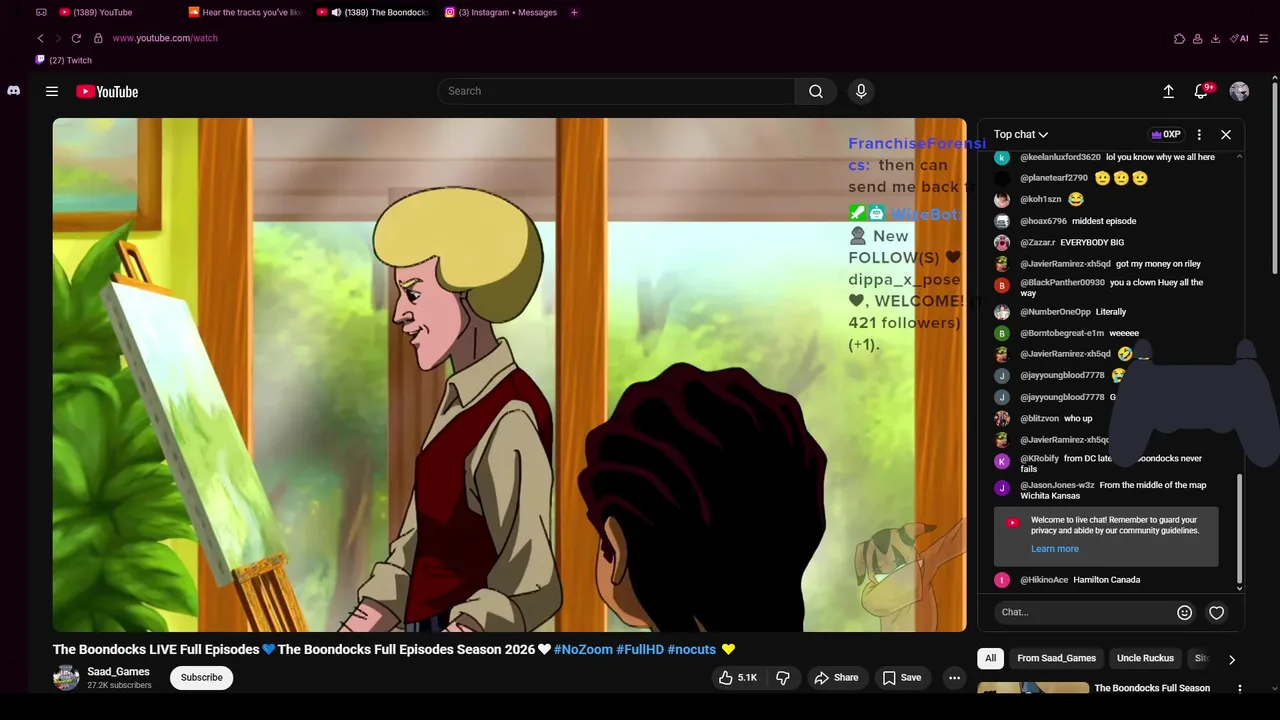Start voice search with the microphone icon
Image resolution: width=1280 pixels, height=720 pixels.
coord(861,91)
